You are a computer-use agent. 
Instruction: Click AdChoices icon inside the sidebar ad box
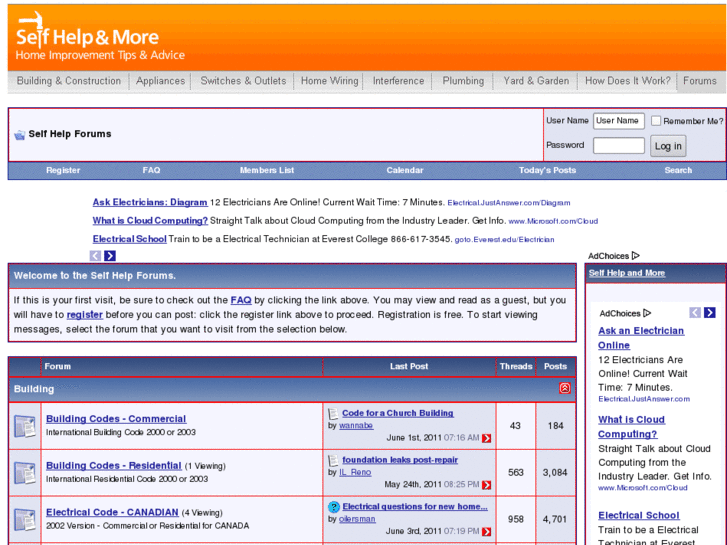pos(647,313)
